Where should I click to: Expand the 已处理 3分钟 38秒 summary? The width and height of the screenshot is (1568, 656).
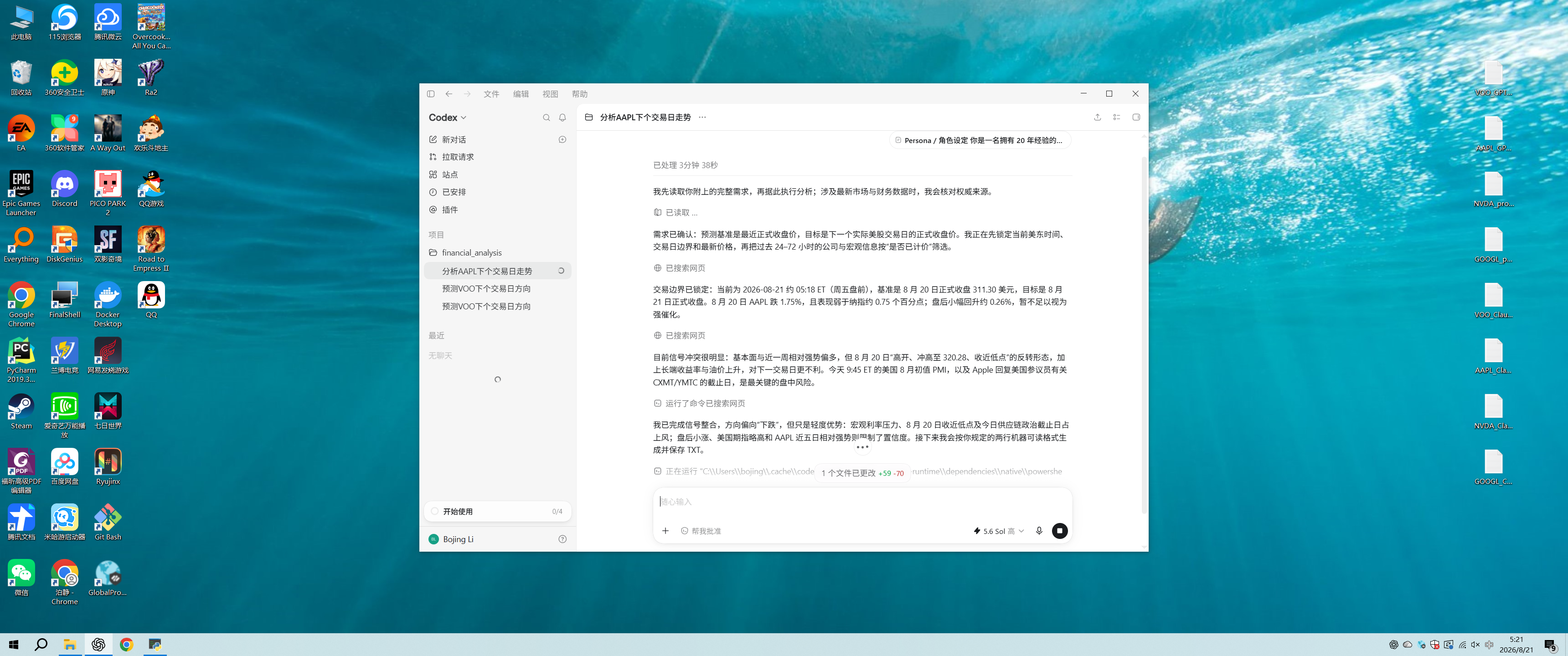686,165
